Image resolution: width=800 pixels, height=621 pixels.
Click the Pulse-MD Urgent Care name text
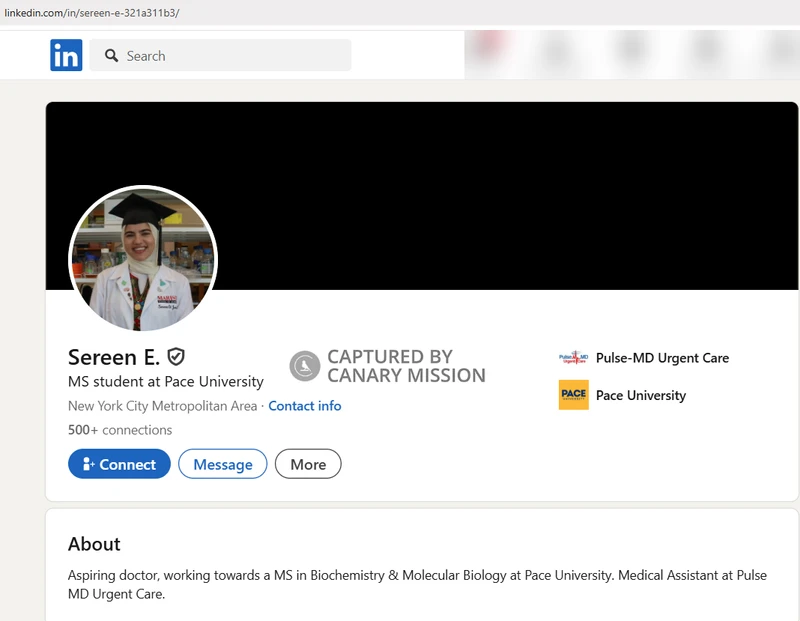(x=662, y=357)
